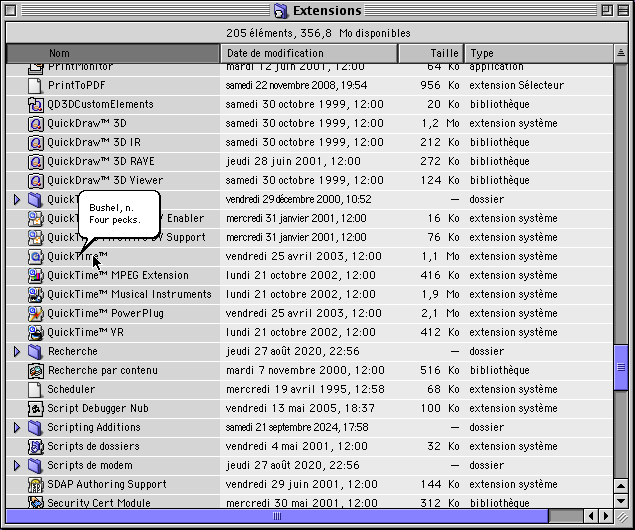
Task: Click the Security Cert Module icon
Action: pos(35,502)
